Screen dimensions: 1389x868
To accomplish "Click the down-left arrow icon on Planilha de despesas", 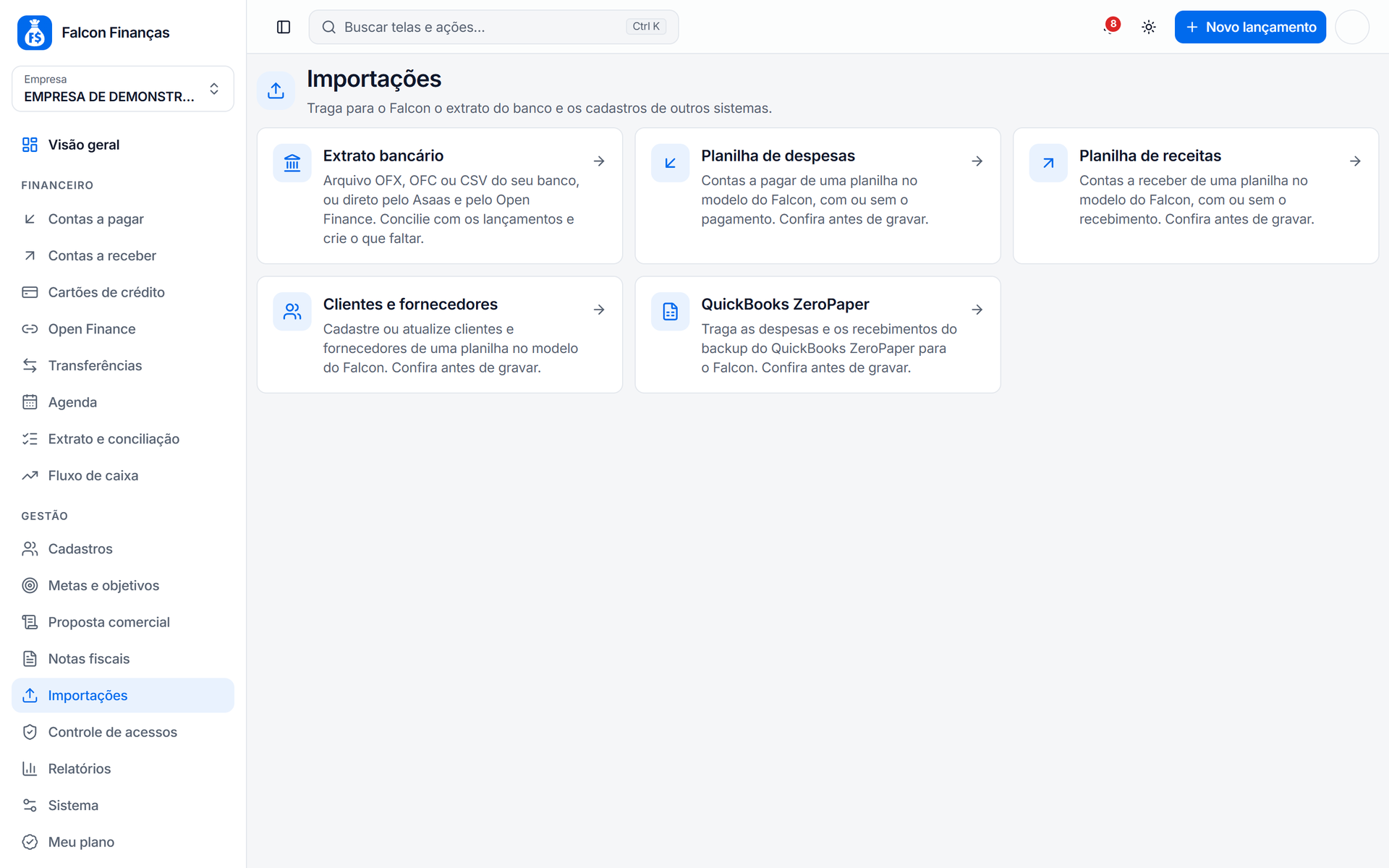I will click(670, 163).
